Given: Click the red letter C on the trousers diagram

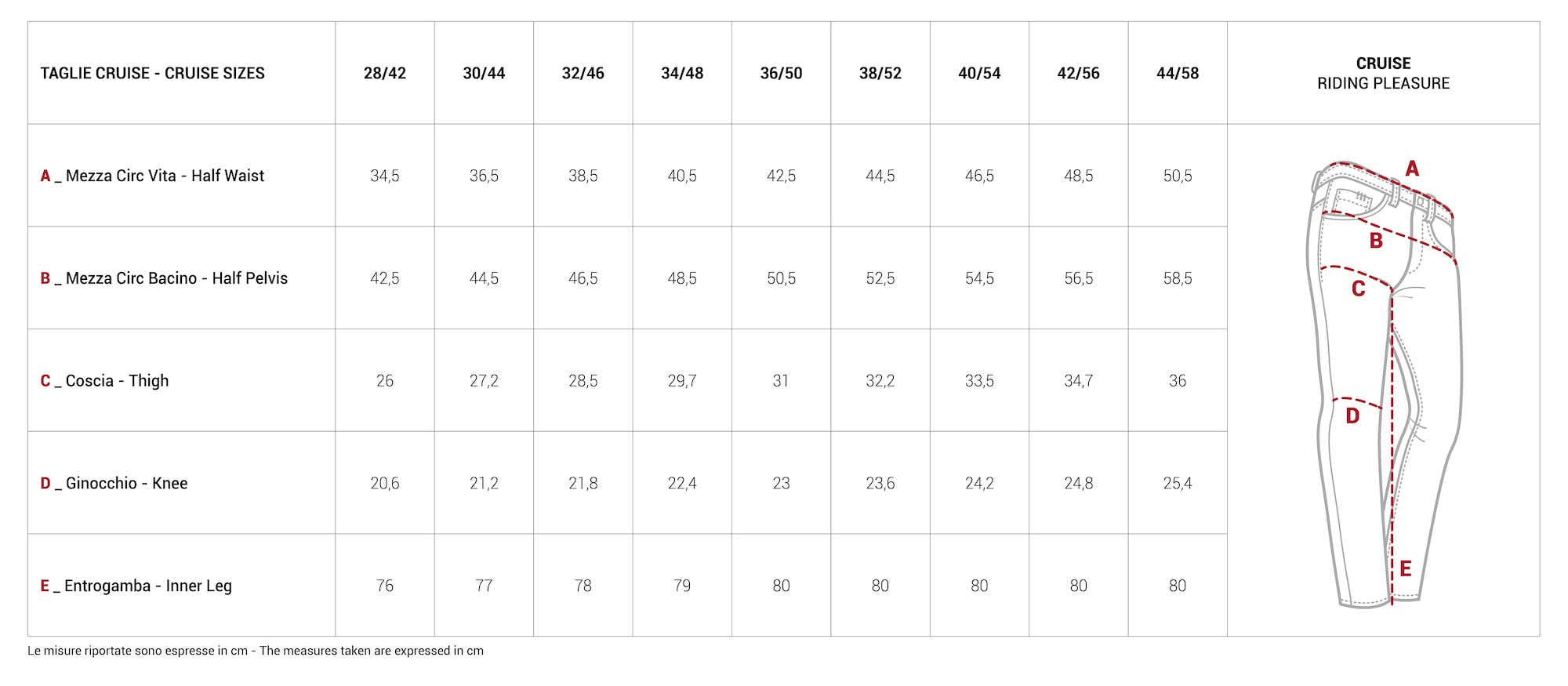Looking at the screenshot, I should point(1359,289).
